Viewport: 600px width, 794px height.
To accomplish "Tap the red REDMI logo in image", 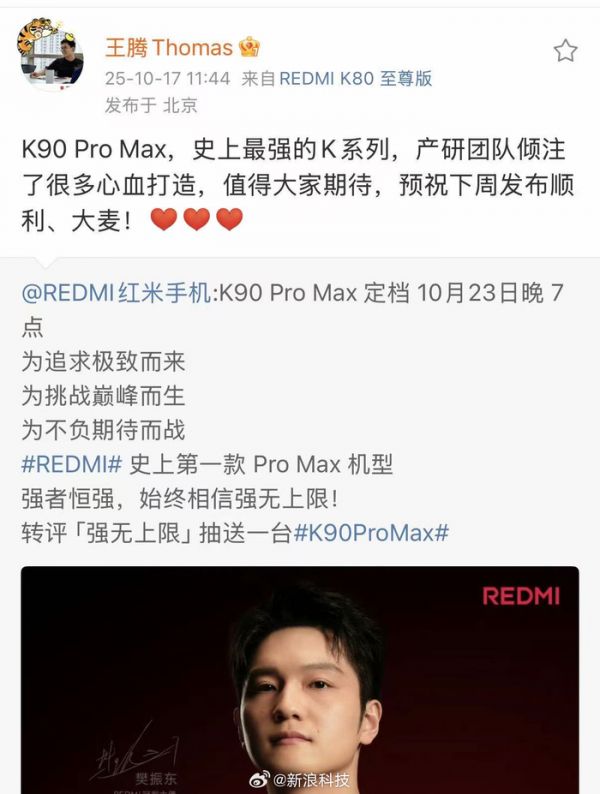I will [521, 596].
